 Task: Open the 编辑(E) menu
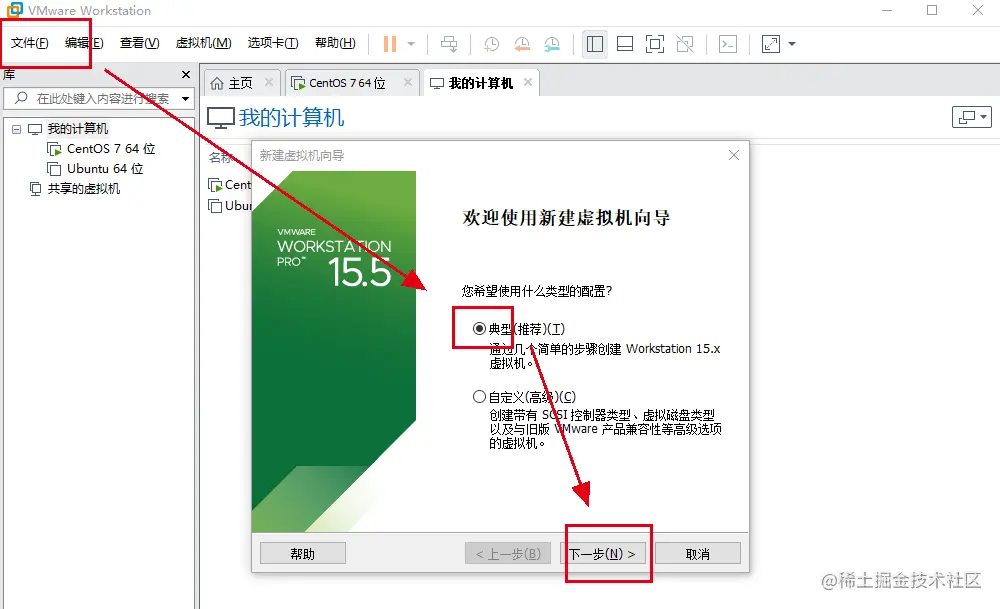pyautogui.click(x=84, y=43)
